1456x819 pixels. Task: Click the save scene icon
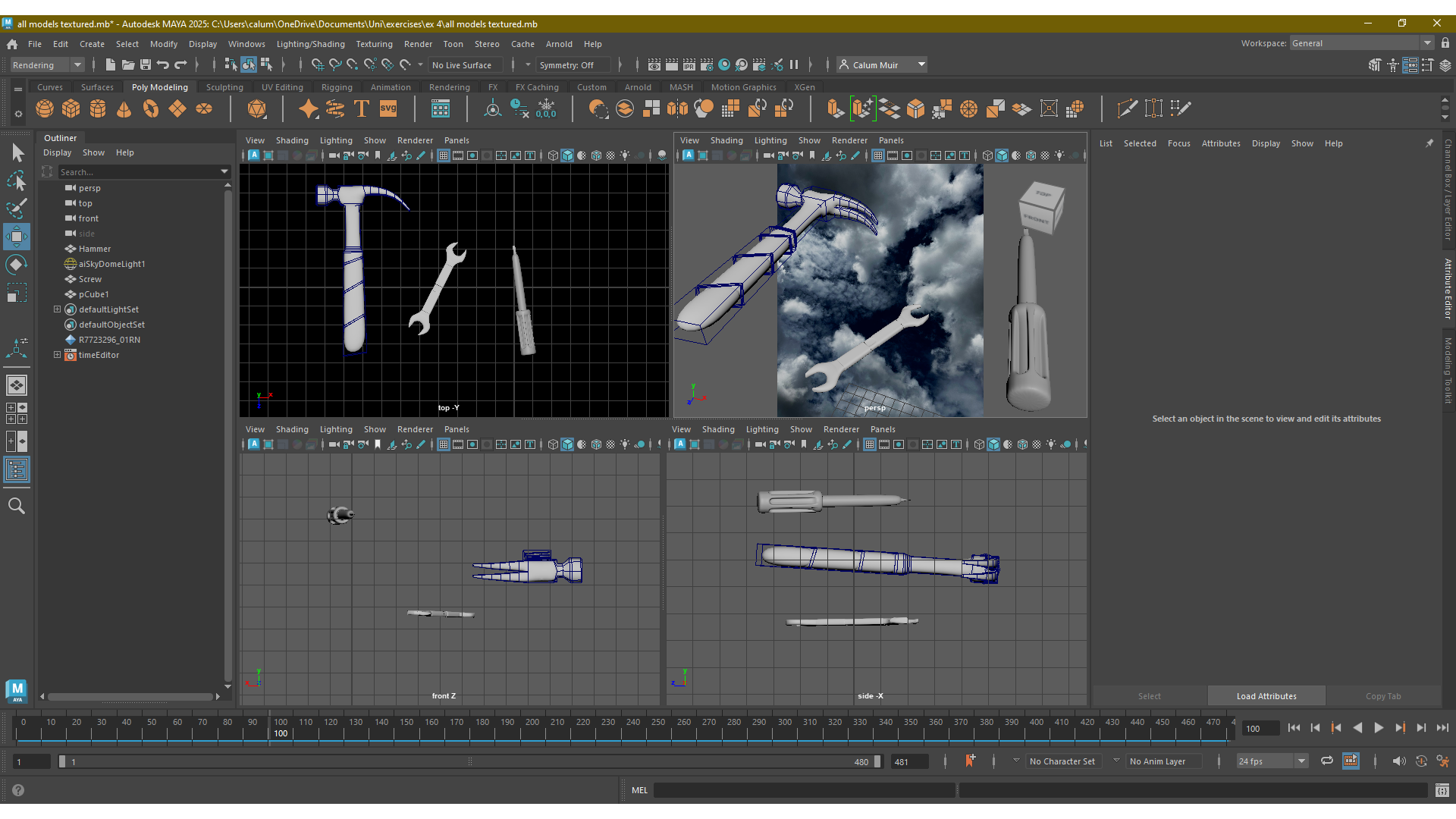146,65
